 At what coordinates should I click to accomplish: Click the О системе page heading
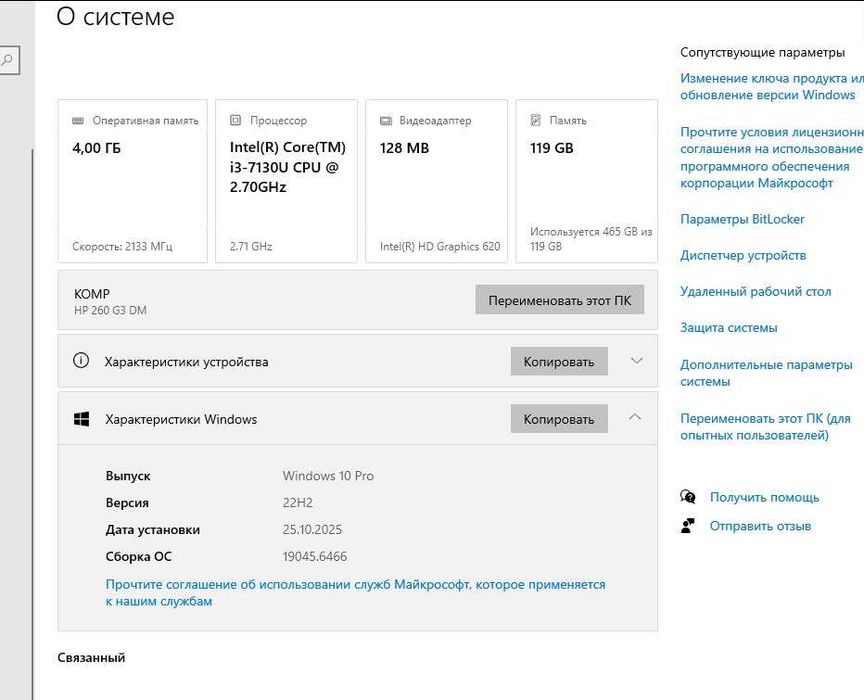tap(116, 17)
